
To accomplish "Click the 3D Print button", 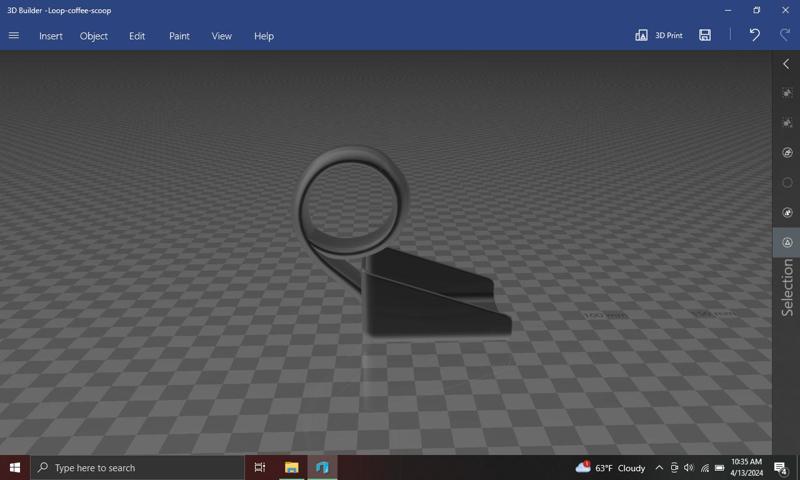I will (659, 35).
